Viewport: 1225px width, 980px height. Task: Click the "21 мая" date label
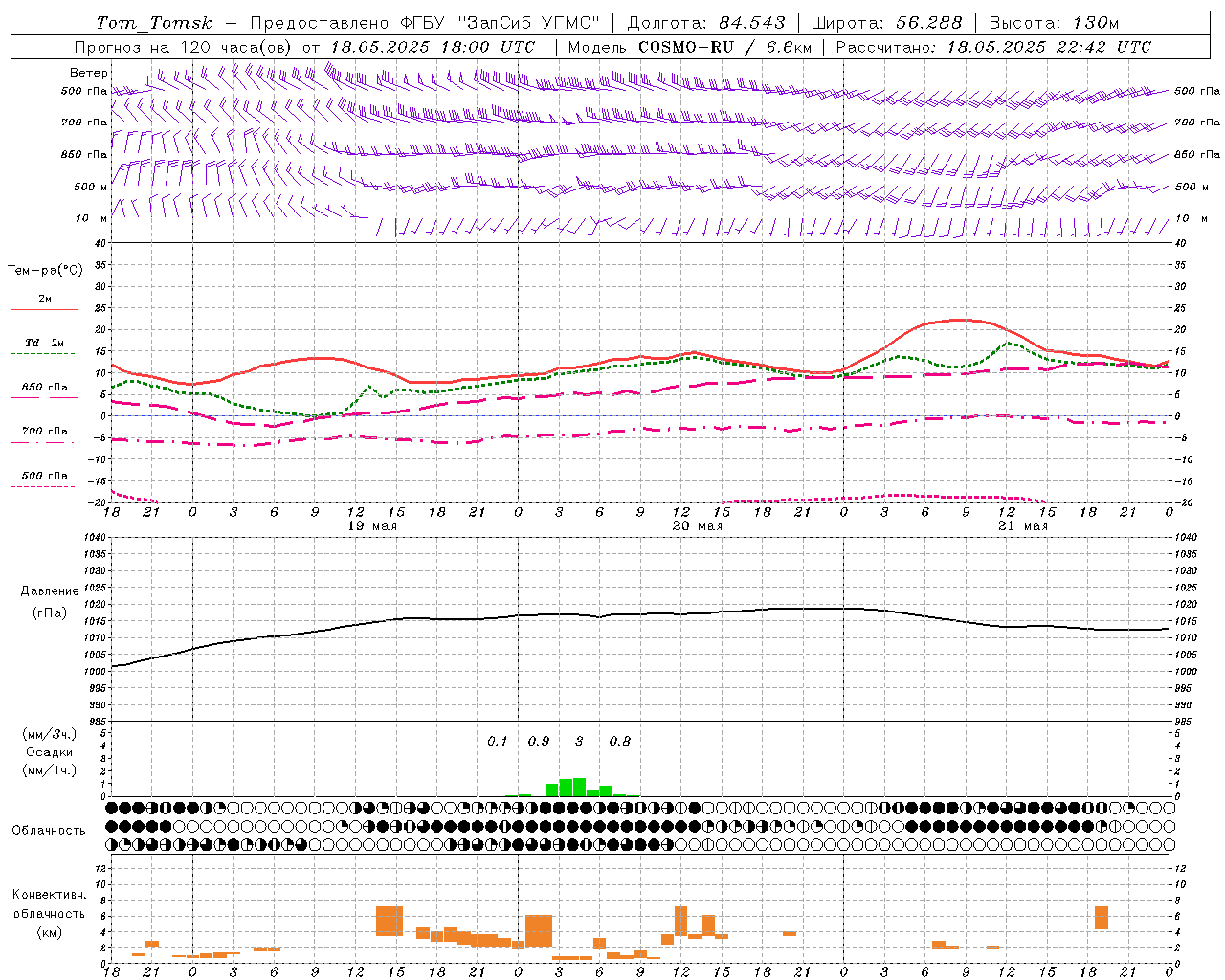1022,525
